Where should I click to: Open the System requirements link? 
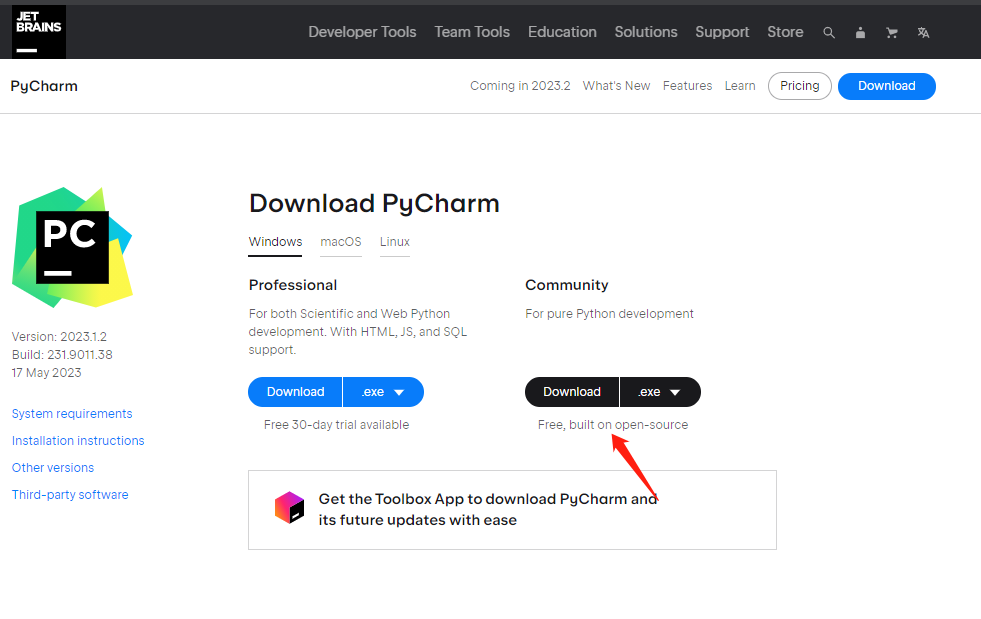[x=72, y=414]
